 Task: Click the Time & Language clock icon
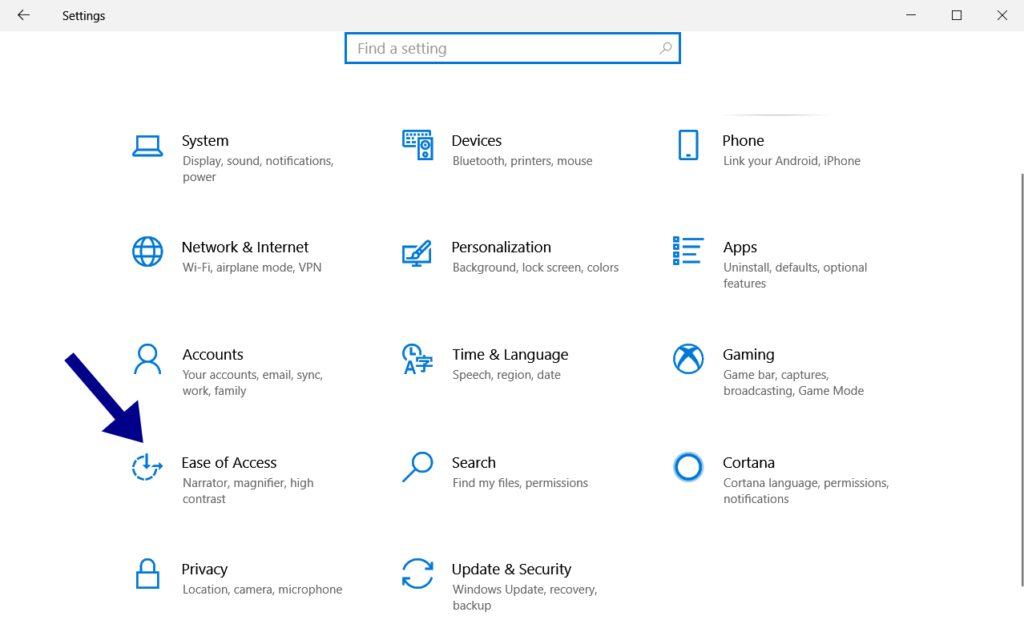[417, 358]
